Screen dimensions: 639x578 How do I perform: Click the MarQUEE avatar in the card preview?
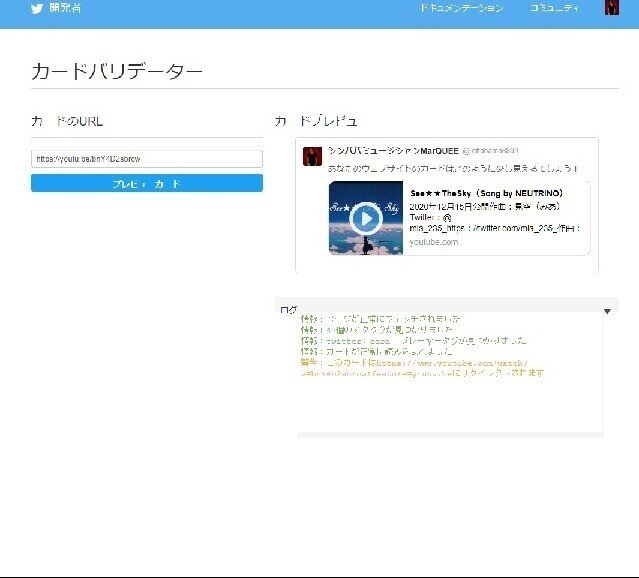point(312,157)
